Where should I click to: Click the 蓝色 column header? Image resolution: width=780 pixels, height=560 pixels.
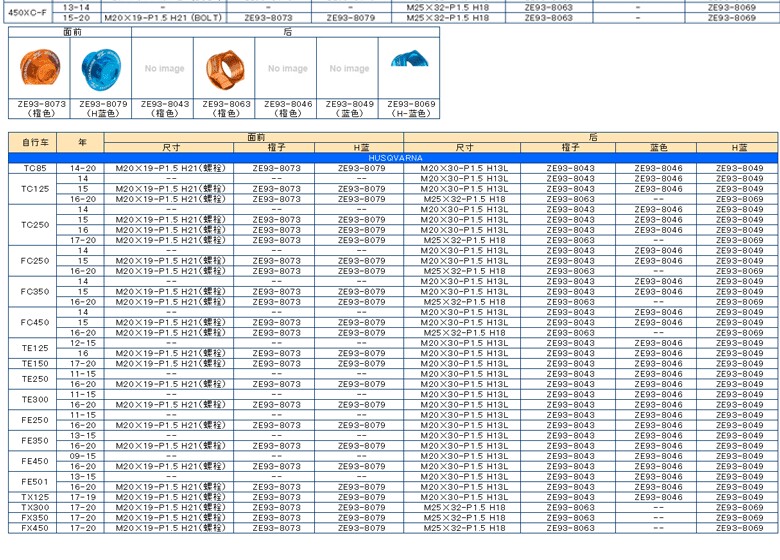(x=658, y=148)
